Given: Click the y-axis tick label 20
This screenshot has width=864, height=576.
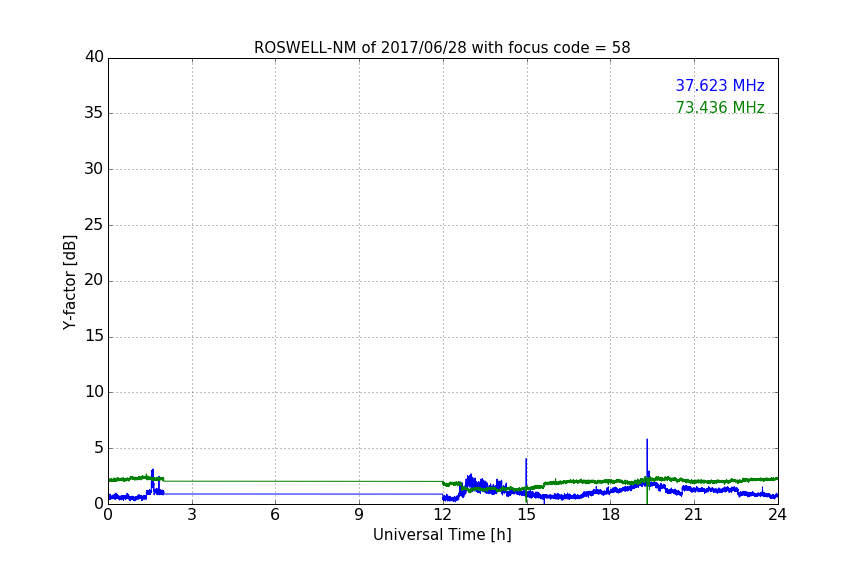Looking at the screenshot, I should coord(94,280).
